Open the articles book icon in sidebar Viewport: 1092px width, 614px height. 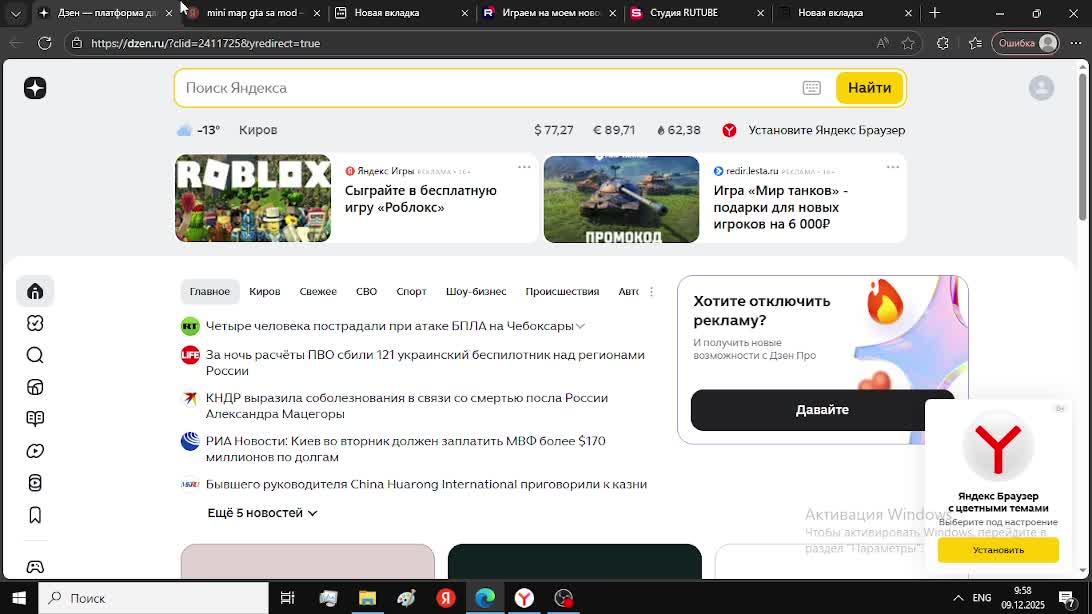[35, 418]
